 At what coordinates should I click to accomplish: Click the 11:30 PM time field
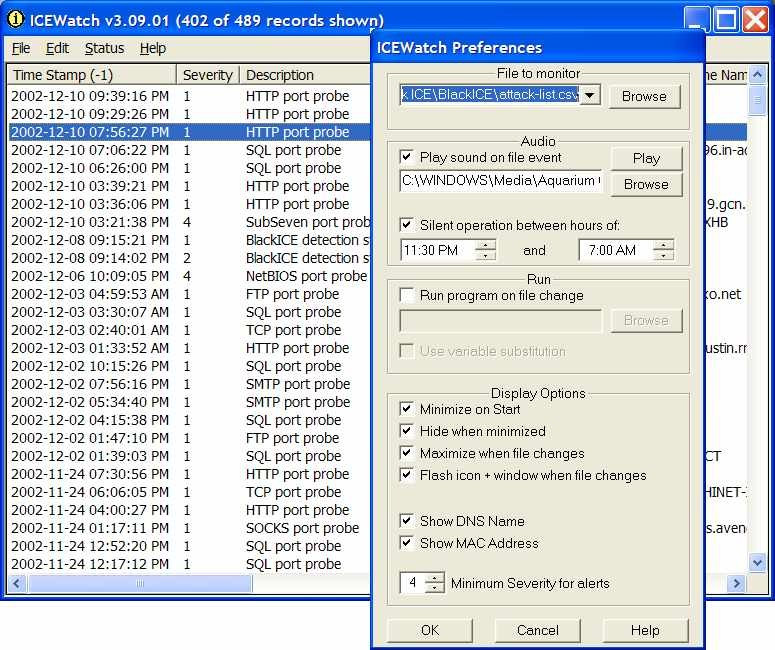pos(437,250)
